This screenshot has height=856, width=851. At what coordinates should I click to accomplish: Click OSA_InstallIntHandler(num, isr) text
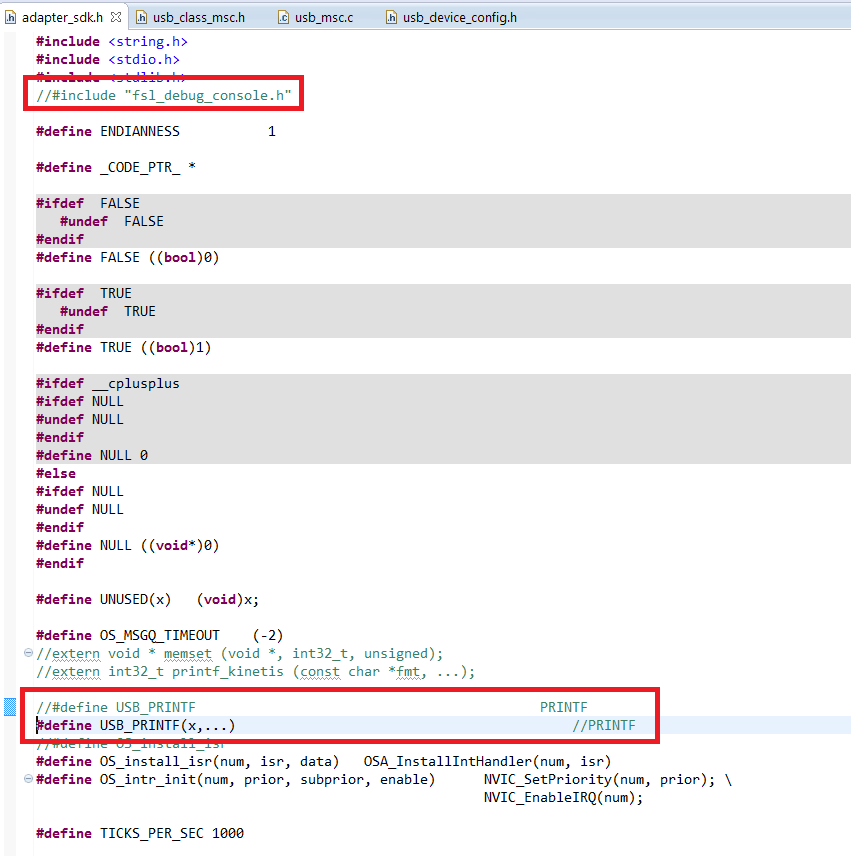[487, 762]
